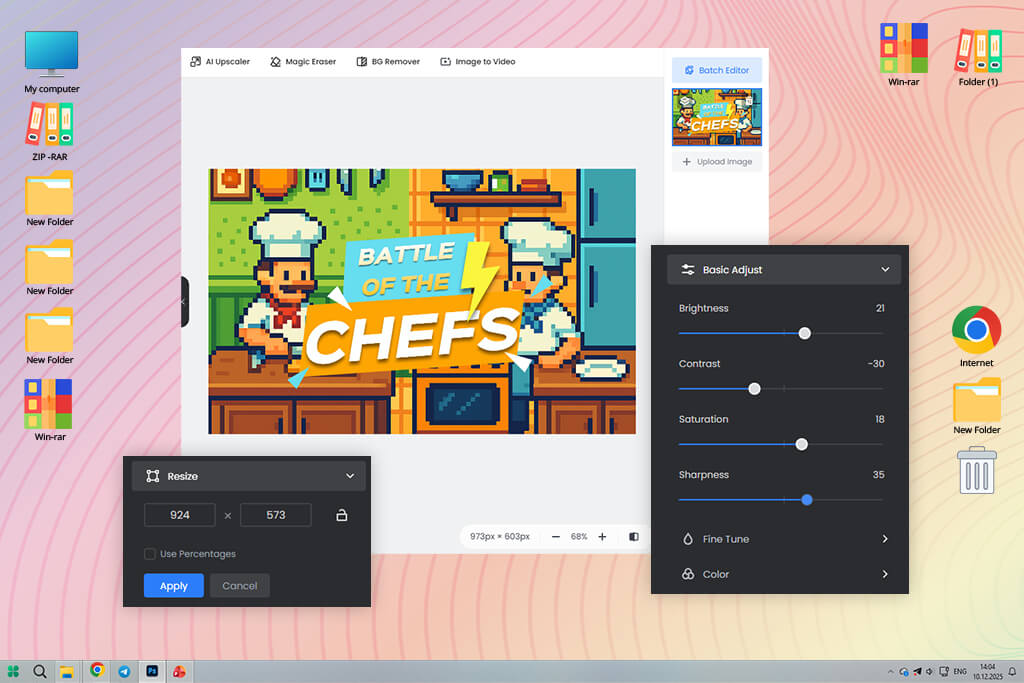The width and height of the screenshot is (1024, 683).
Task: Click the Fine Tune droplet icon
Action: point(688,539)
